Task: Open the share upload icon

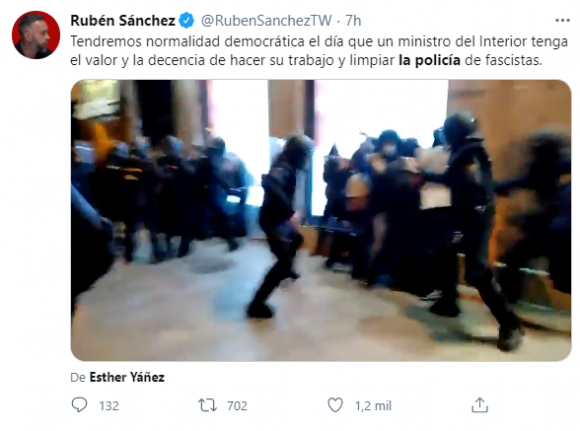Action: click(x=480, y=405)
